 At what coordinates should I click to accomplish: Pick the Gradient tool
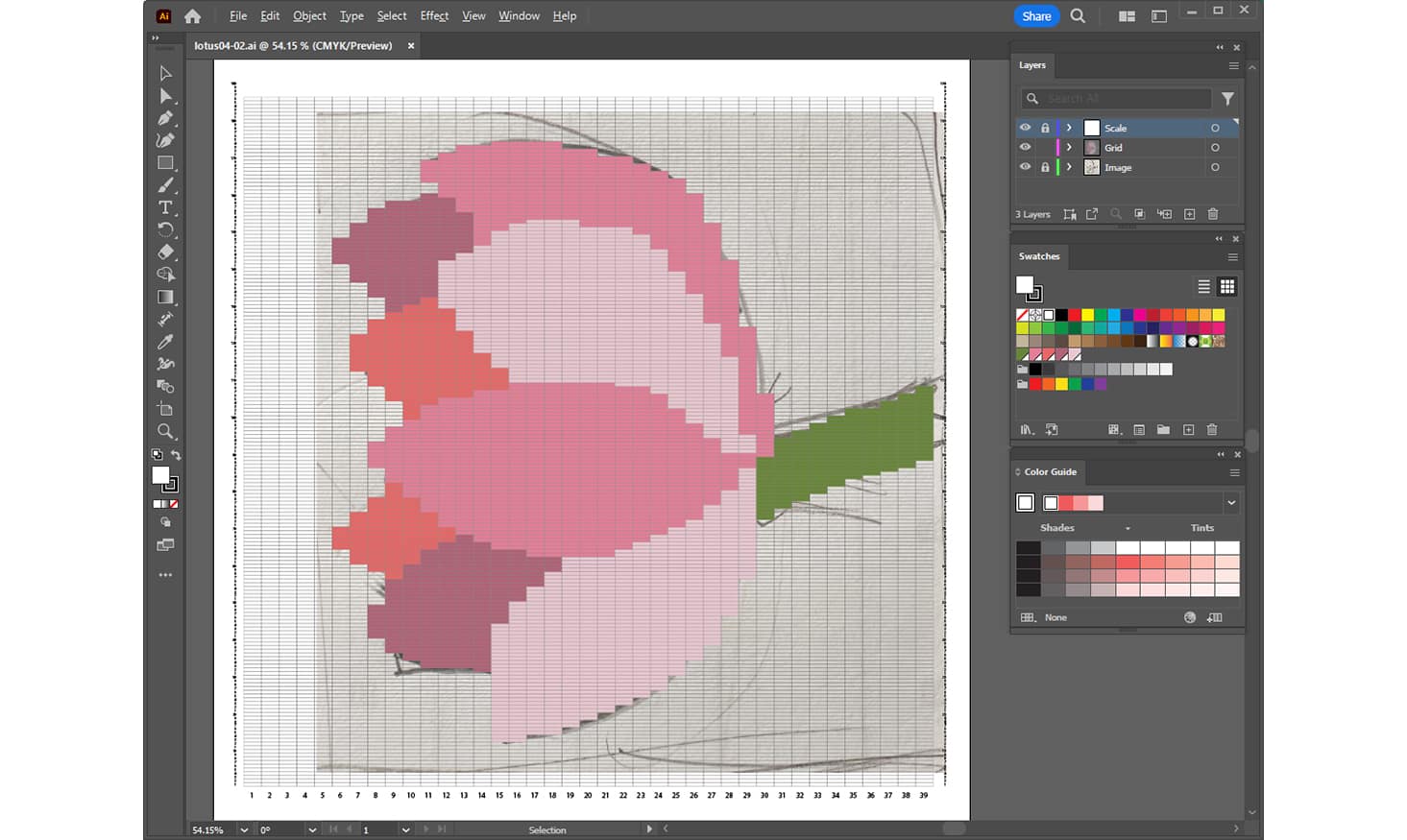click(x=165, y=297)
